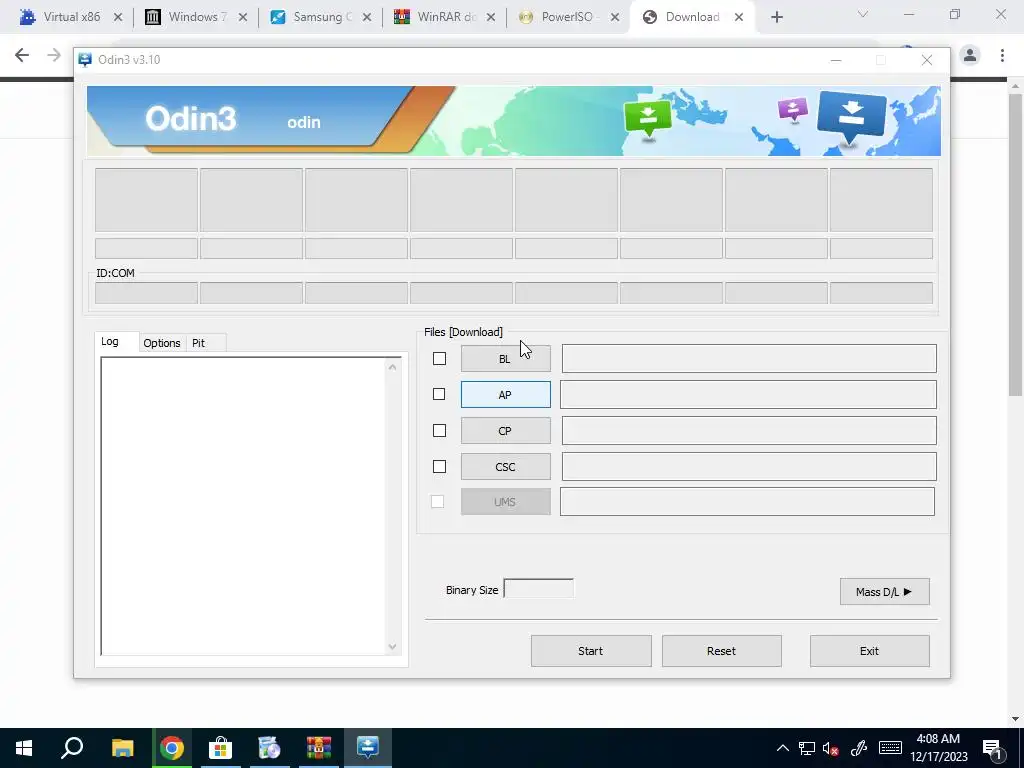Open the touch keyboard tray icon
The image size is (1024, 768).
click(890, 748)
